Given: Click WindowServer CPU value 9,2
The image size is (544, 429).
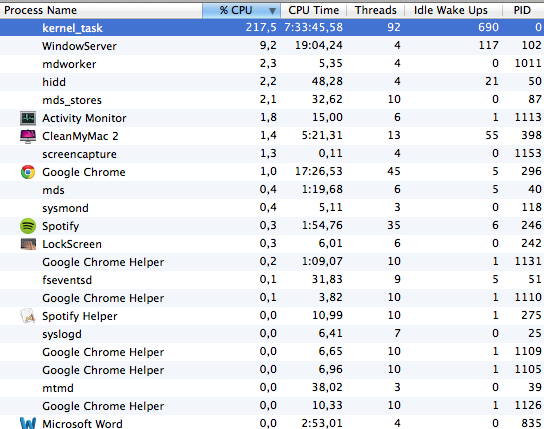Looking at the screenshot, I should click(x=268, y=45).
